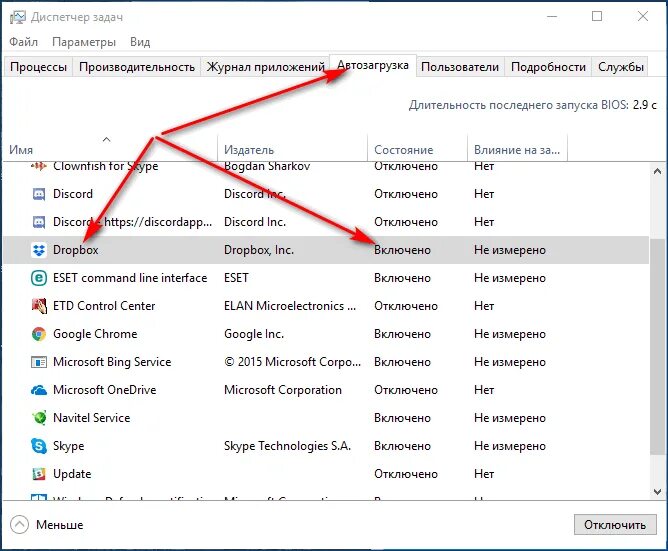Click the scrollbar up arrow

click(657, 171)
